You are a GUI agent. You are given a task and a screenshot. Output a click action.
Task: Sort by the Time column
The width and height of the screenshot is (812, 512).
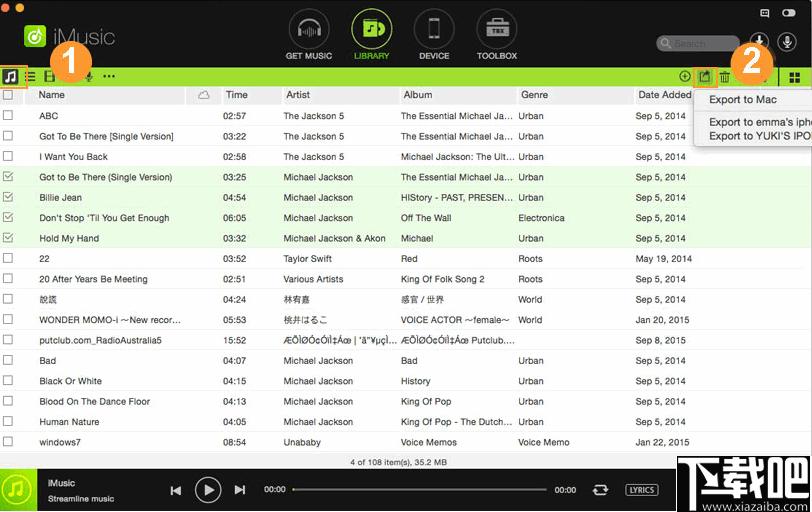pos(237,95)
